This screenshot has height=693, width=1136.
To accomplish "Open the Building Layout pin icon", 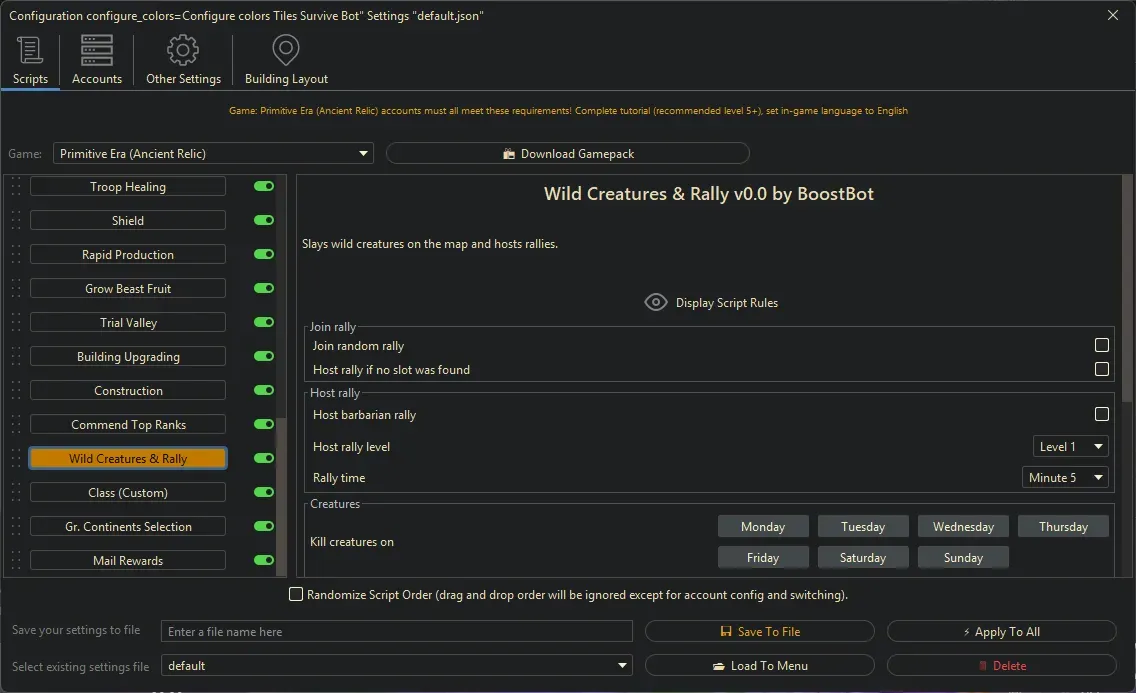I will click(x=286, y=50).
